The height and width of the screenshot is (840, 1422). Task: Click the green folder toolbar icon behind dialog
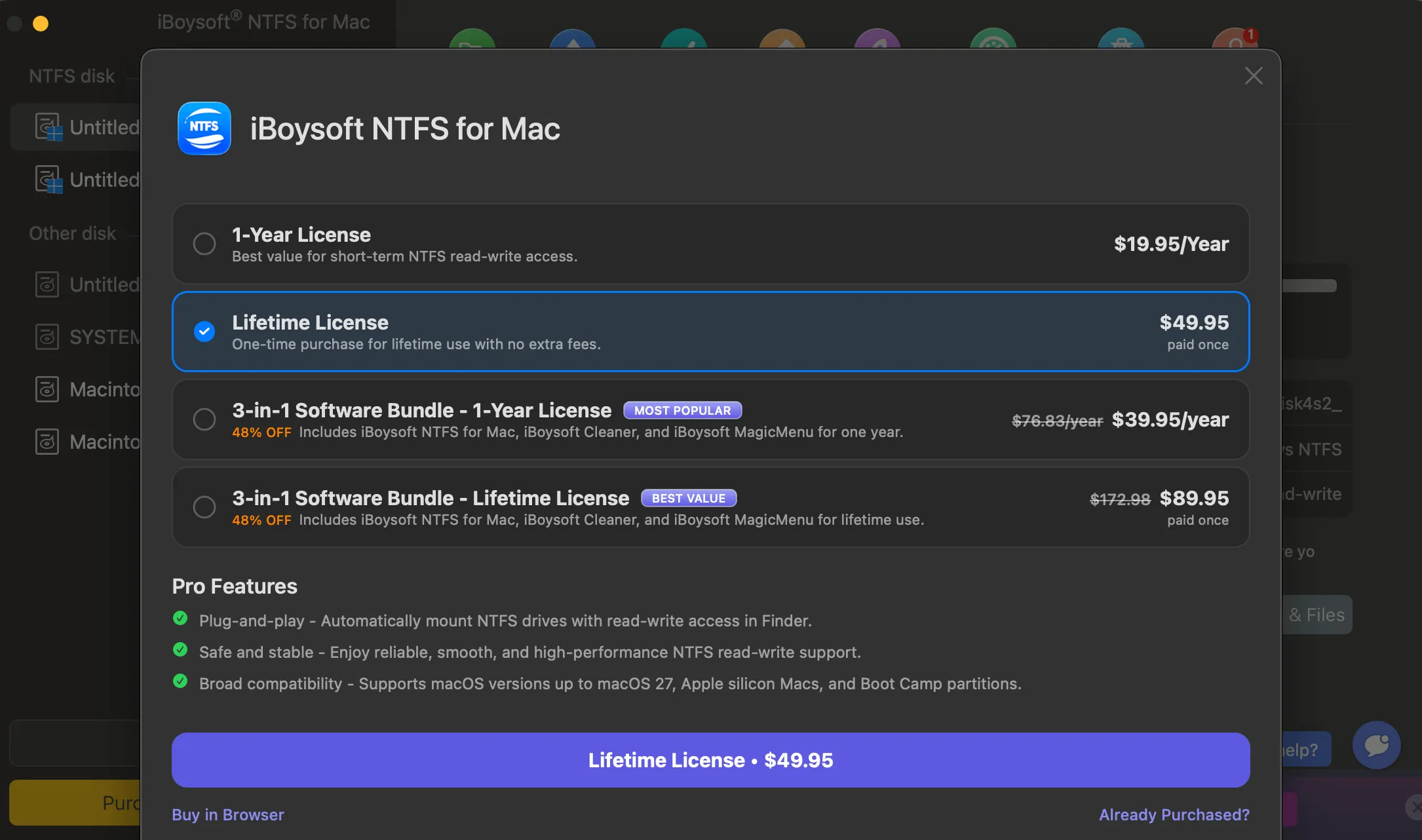point(472,39)
